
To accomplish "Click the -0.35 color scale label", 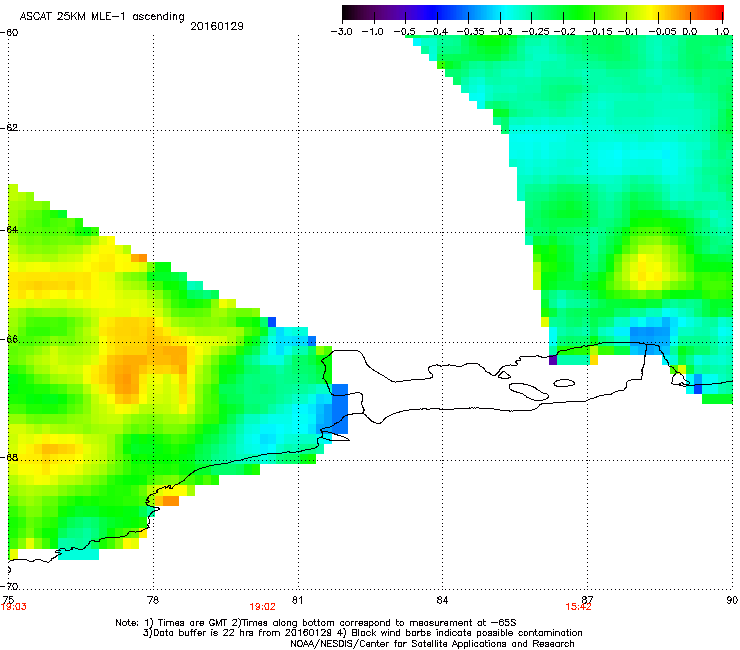I will (x=470, y=32).
